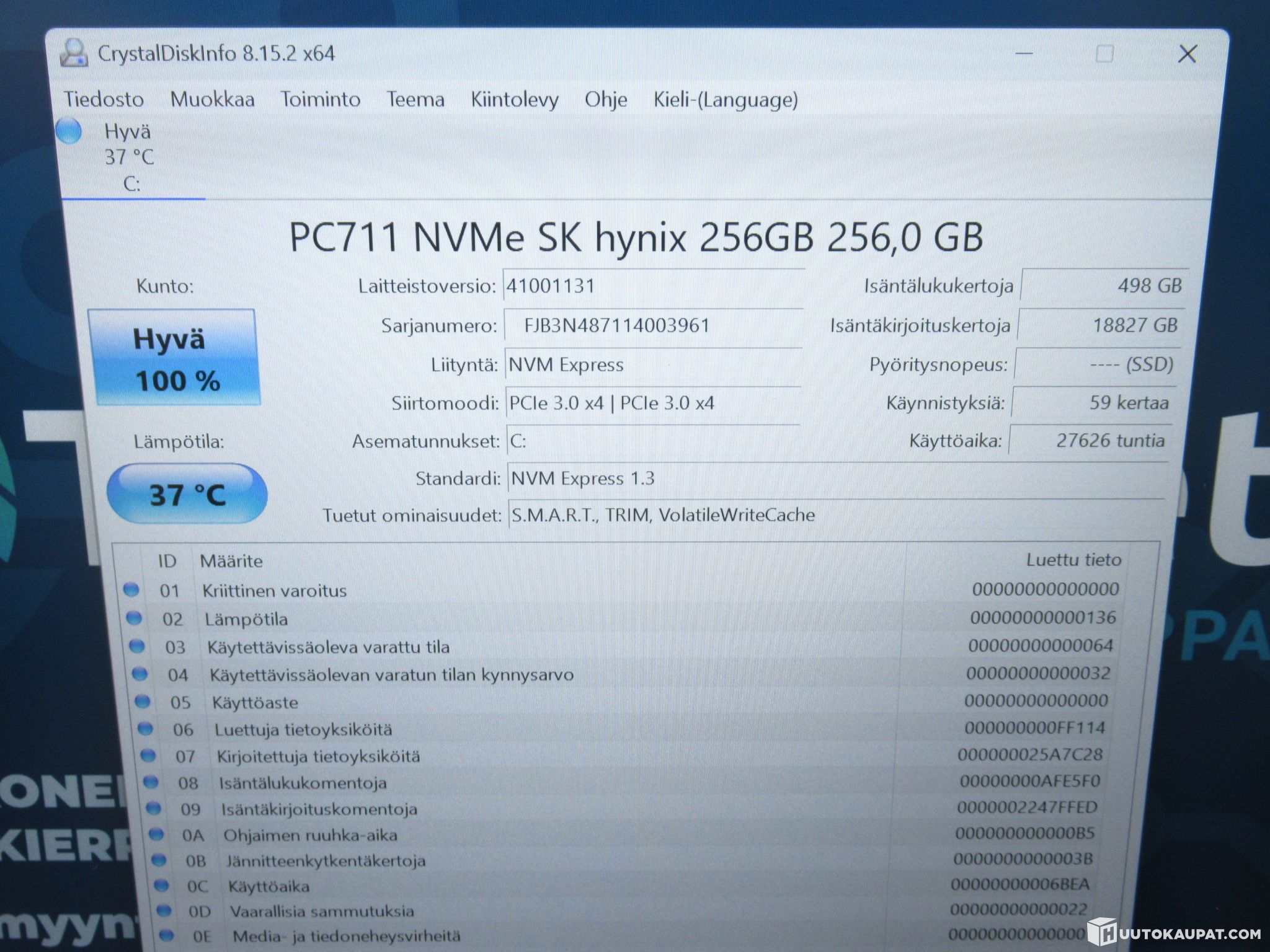
Task: Open the Tiedosto menu
Action: (104, 99)
